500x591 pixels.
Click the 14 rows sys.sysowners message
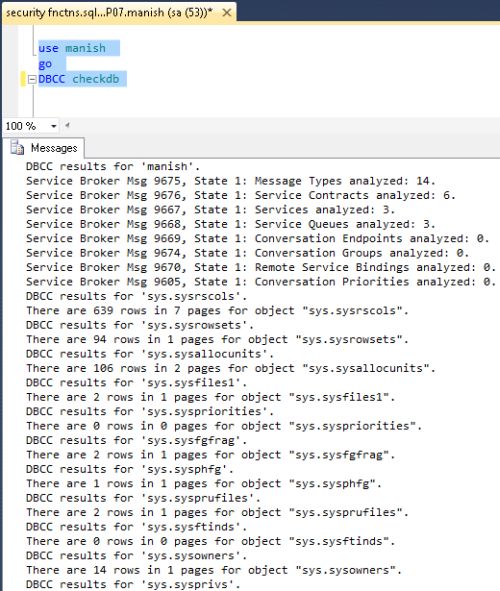point(214,570)
